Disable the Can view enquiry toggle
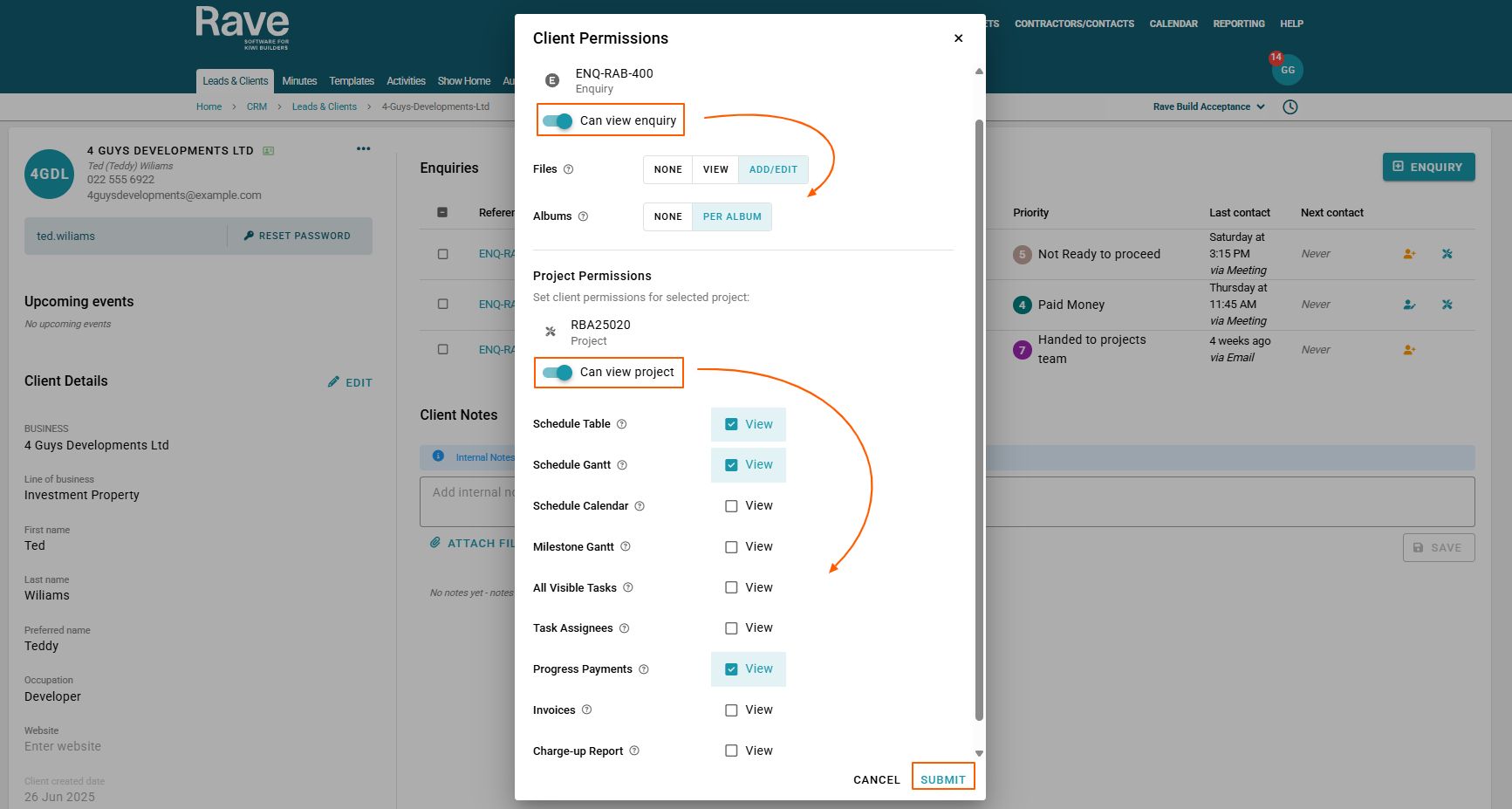Viewport: 1512px width, 809px height. tap(558, 120)
